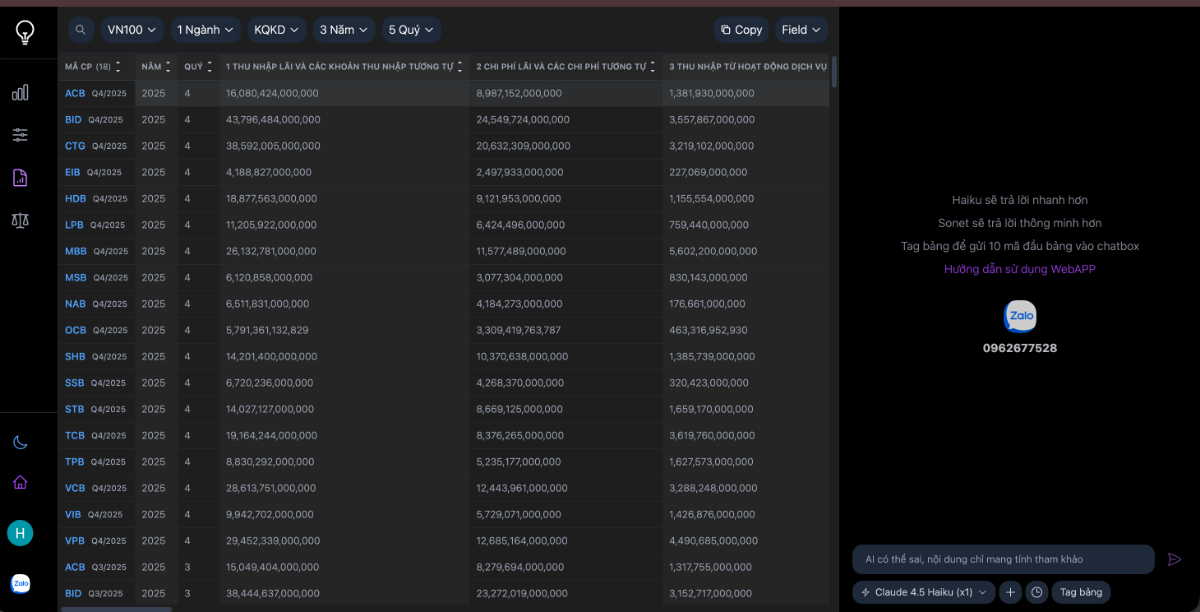Open the Claude 4.5 Haiku model selector
Image resolution: width=1200 pixels, height=612 pixels.
(x=922, y=592)
